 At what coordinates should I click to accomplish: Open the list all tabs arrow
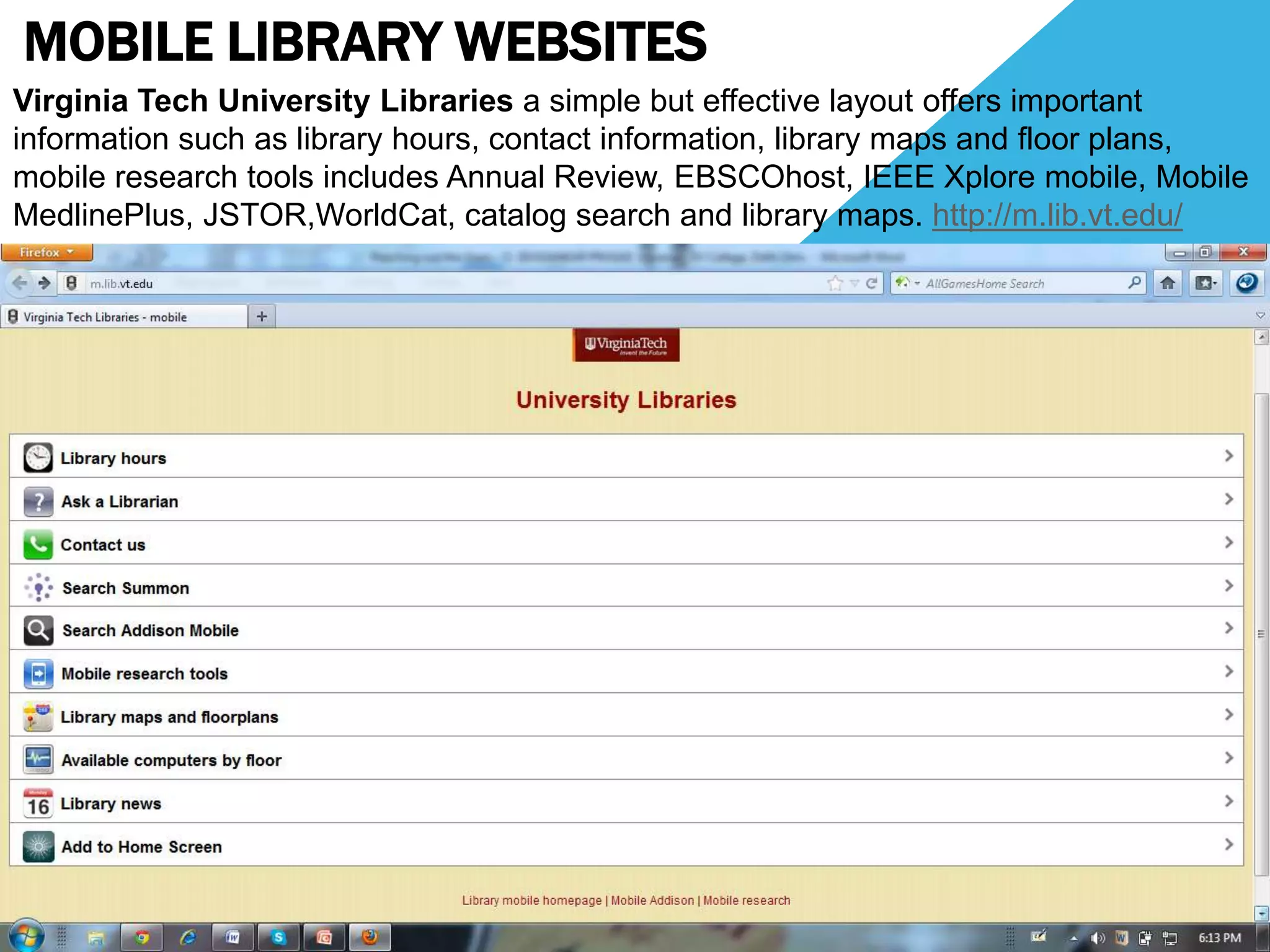tap(1260, 315)
